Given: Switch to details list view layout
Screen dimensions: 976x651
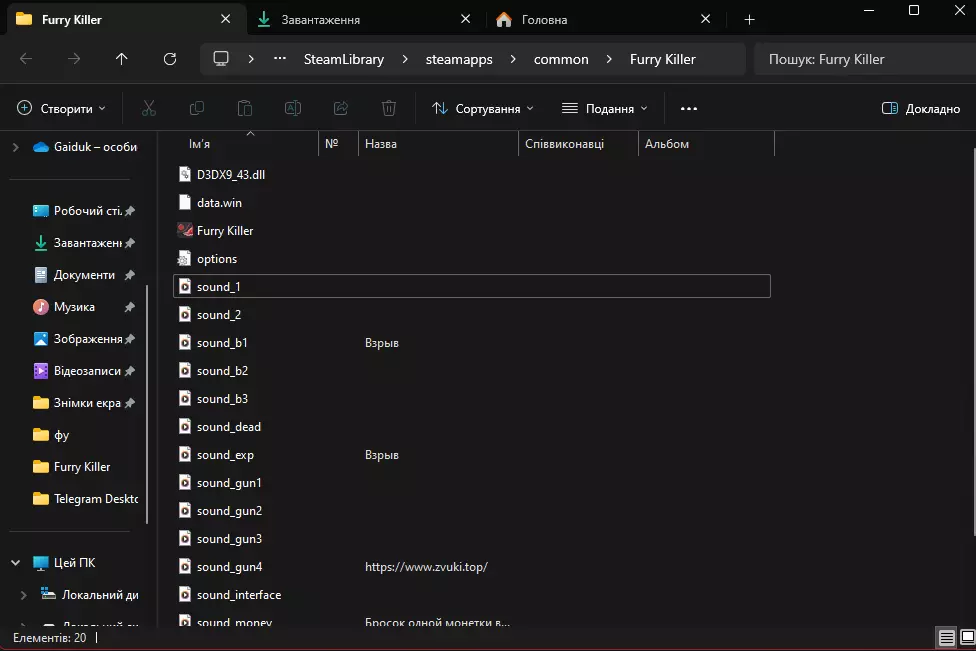Looking at the screenshot, I should pyautogui.click(x=945, y=637).
